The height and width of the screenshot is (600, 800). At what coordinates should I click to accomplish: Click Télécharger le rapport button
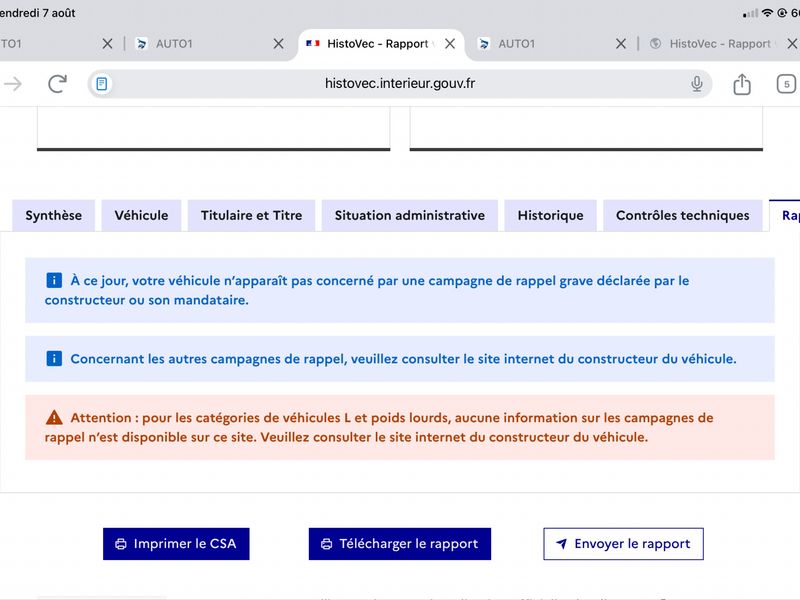pos(399,544)
